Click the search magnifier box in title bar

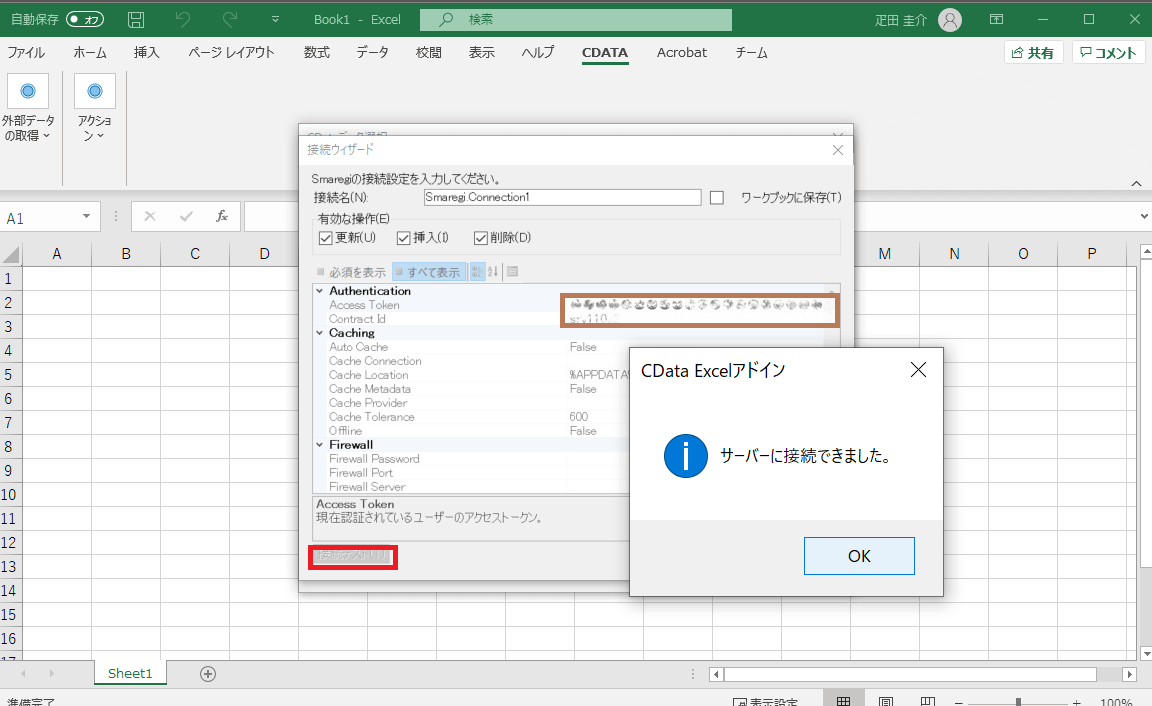tap(576, 20)
